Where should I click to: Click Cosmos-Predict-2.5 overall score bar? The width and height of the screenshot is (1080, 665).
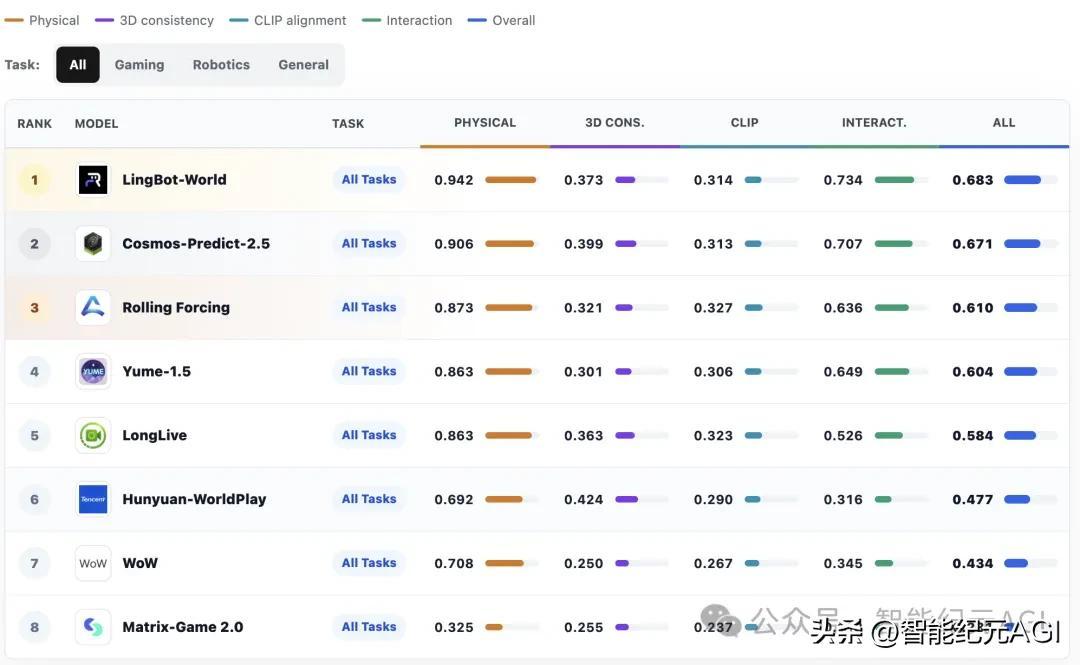pos(1030,244)
